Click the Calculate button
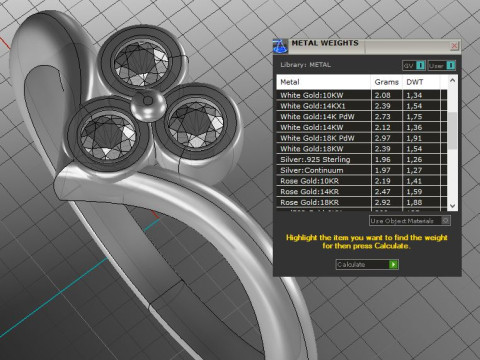480x360 pixels. [x=367, y=264]
